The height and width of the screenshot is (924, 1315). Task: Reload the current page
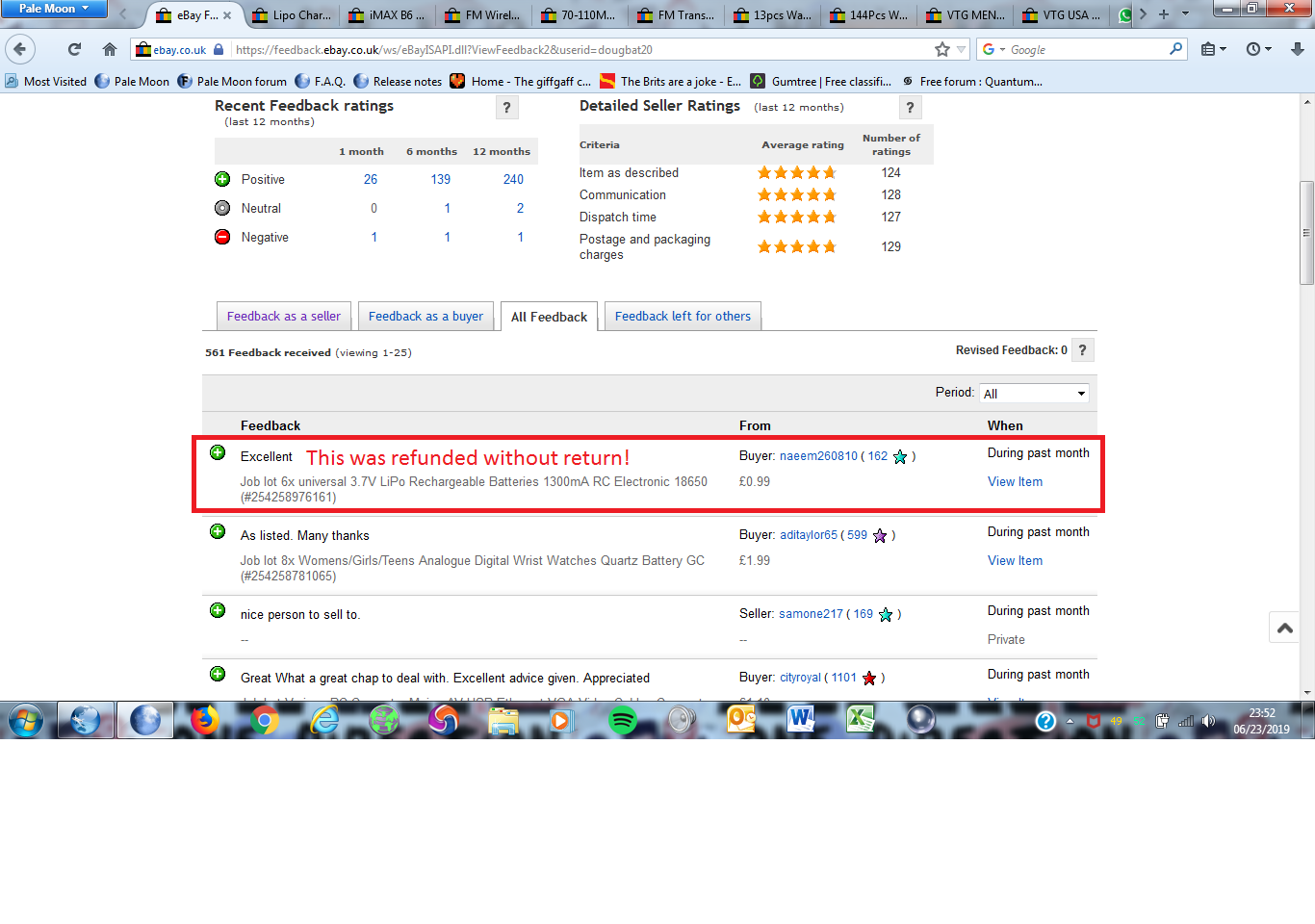click(x=74, y=49)
